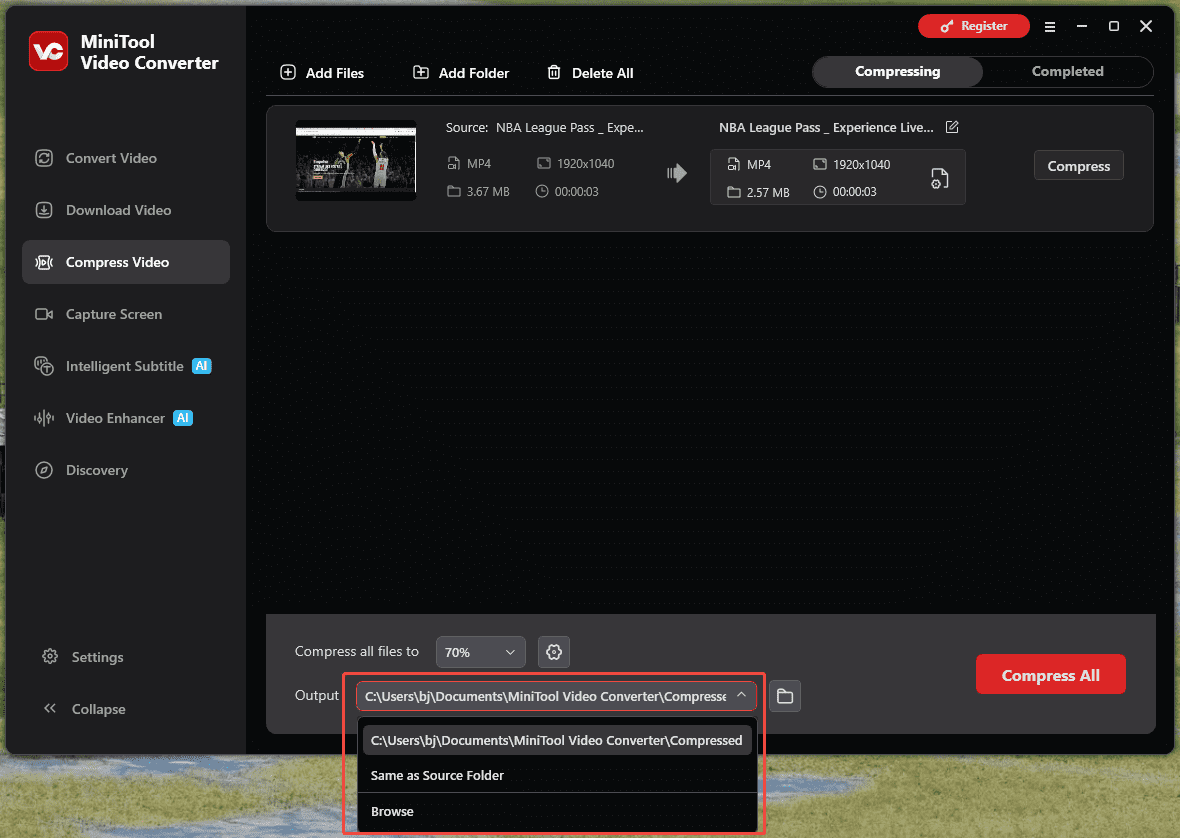
Task: Click the Download Video sidebar icon
Action: pyautogui.click(x=44, y=210)
